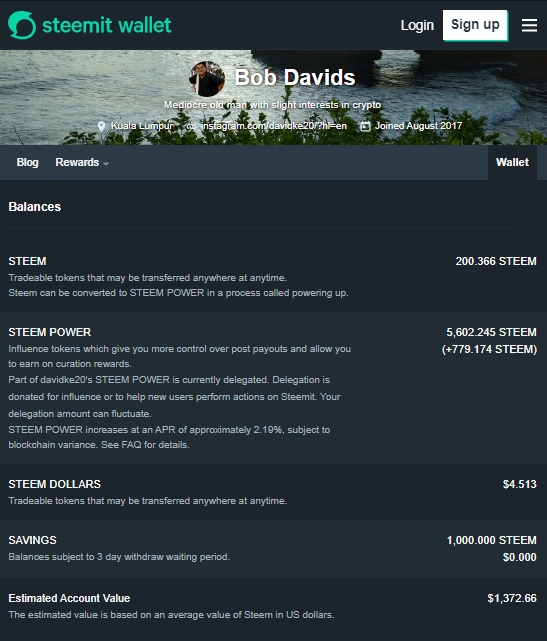Click the 200.366 STEEM balance
The height and width of the screenshot is (641, 547).
tap(496, 261)
